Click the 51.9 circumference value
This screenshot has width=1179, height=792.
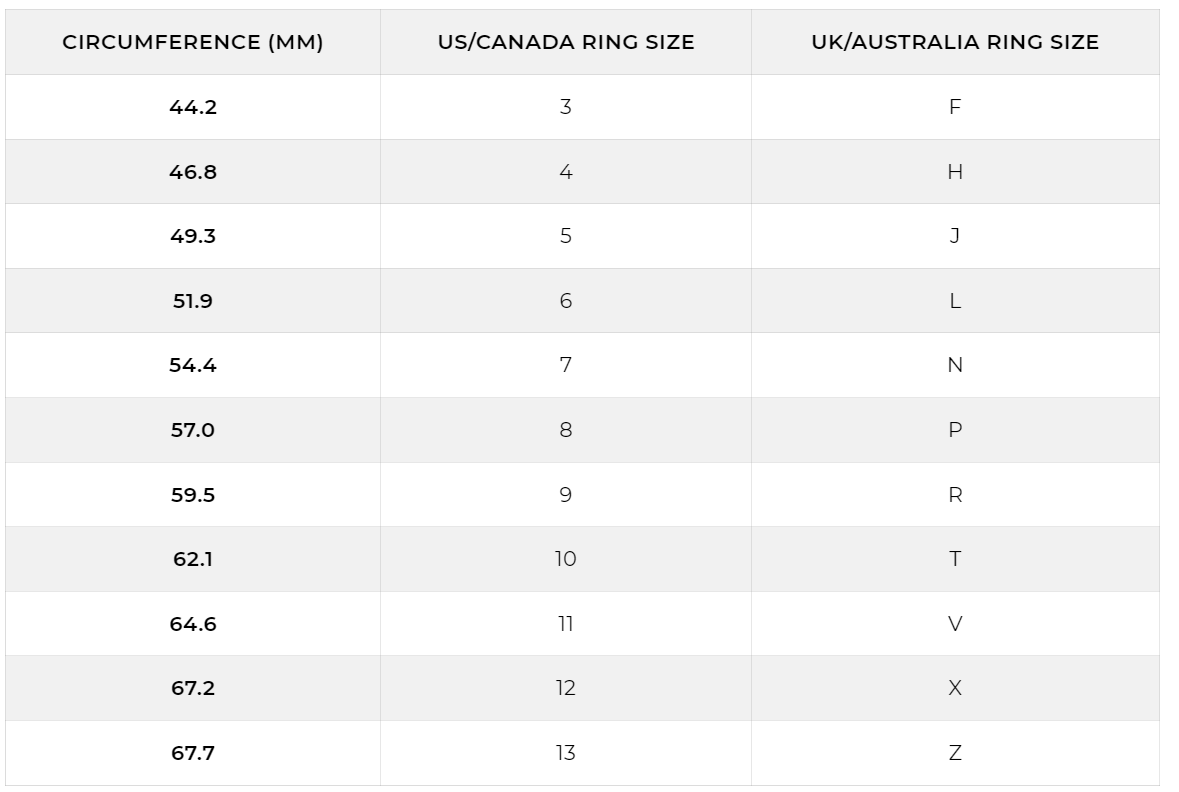(x=193, y=301)
